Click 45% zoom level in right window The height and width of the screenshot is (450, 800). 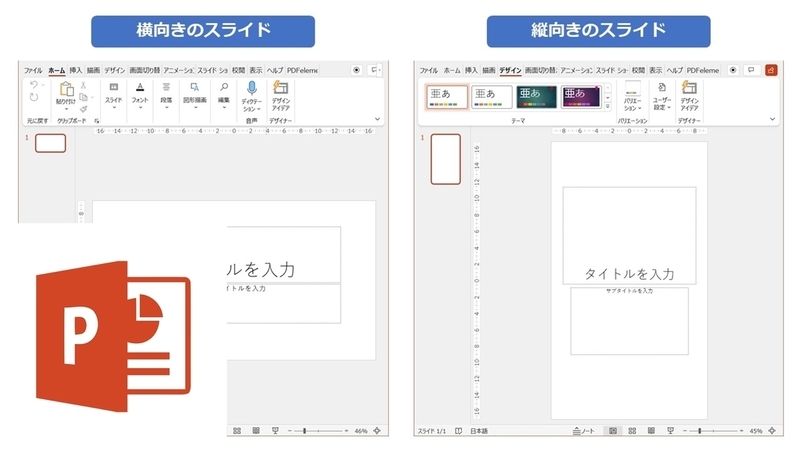tap(756, 431)
